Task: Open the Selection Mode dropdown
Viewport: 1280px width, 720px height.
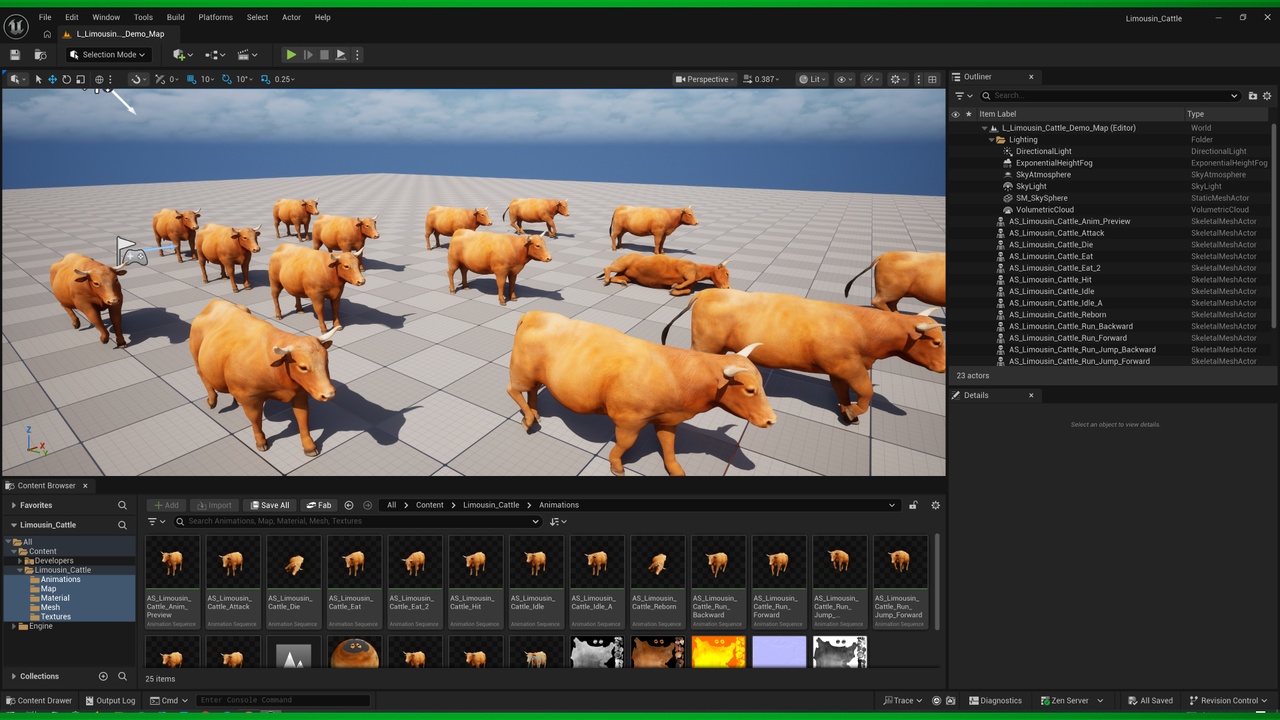Action: 108,55
